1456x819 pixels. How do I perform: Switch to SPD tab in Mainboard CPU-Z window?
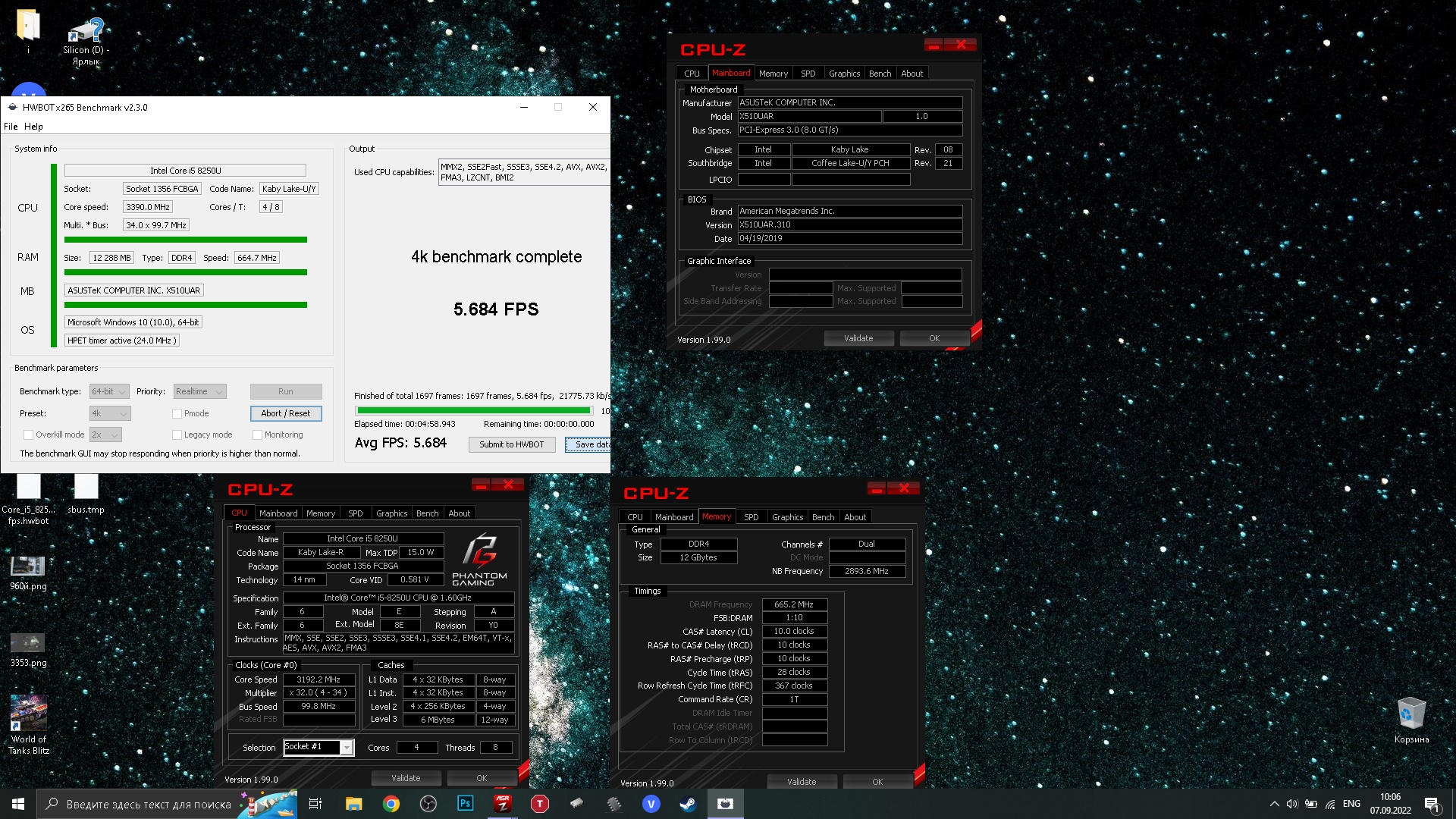click(808, 74)
